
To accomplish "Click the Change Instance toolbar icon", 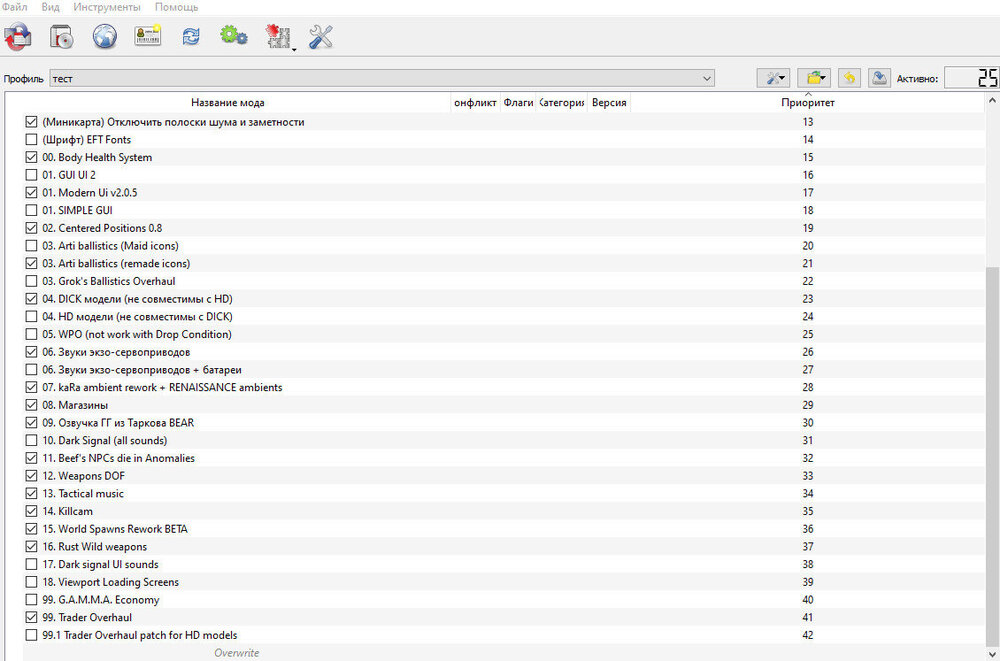I will 17,37.
